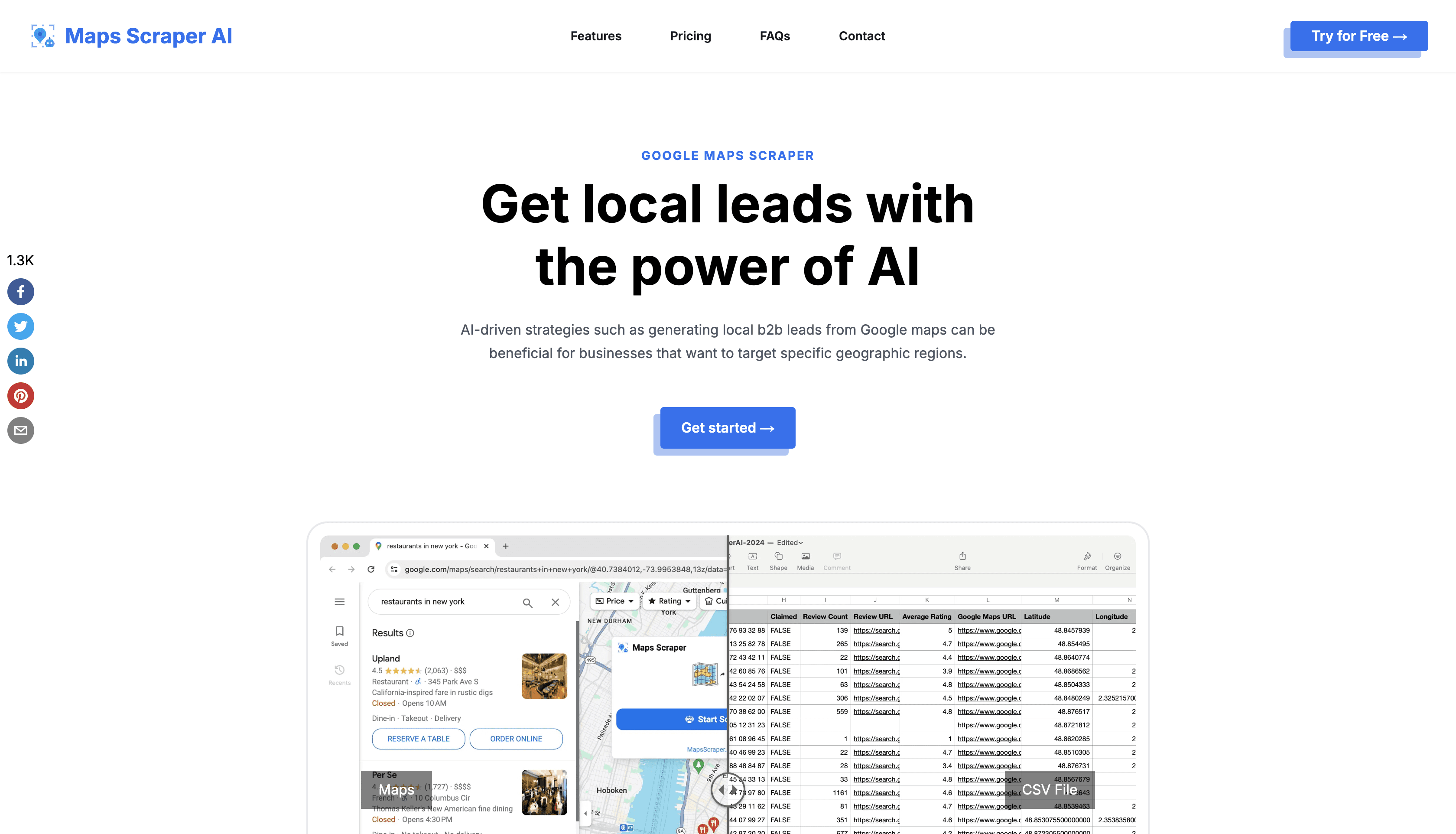Expand the Price filter dropdown
Screen dimensions: 1456x834
(x=614, y=601)
